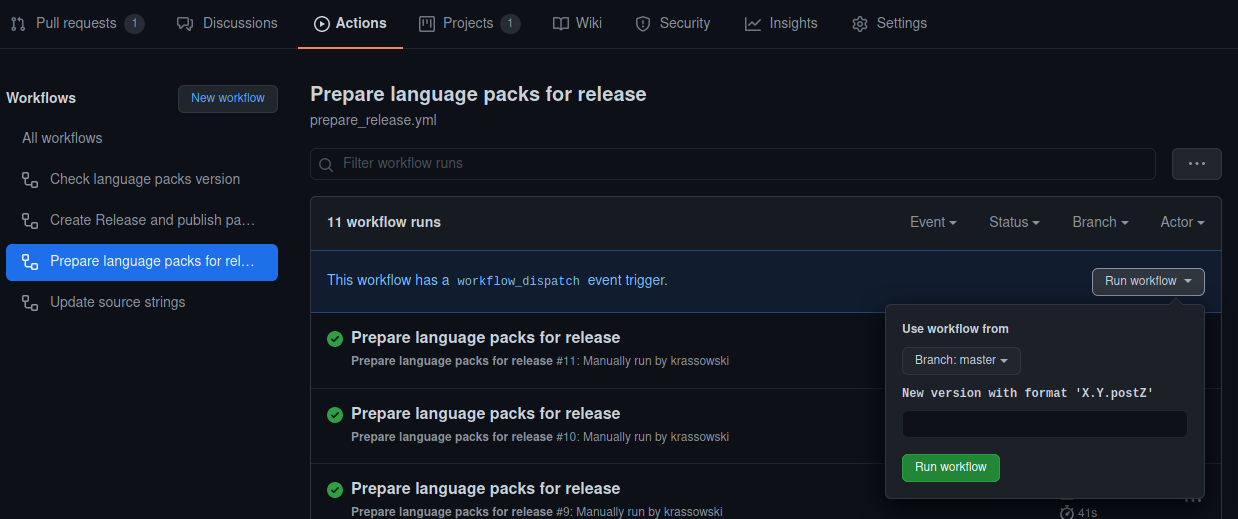The image size is (1238, 519).
Task: Click workflow icon beside Update source strings
Action: tap(30, 302)
